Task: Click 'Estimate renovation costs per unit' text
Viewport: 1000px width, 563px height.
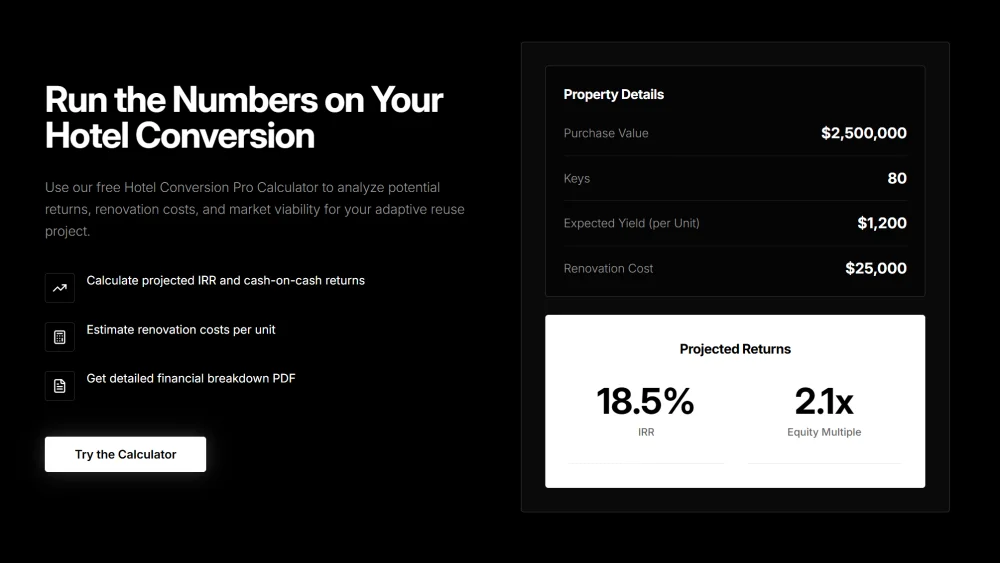Action: point(180,330)
